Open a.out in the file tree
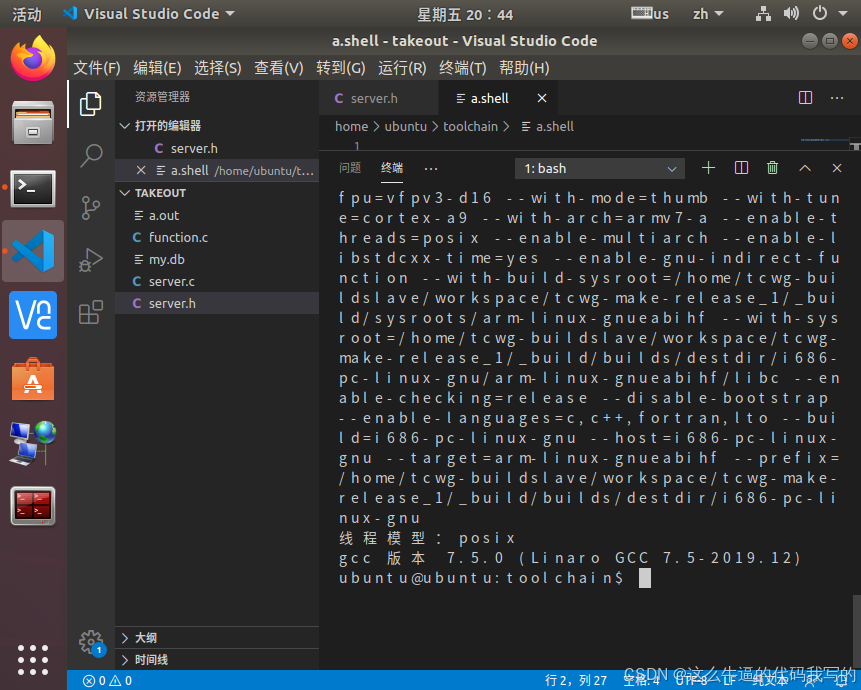This screenshot has height=690, width=861. (217, 216)
